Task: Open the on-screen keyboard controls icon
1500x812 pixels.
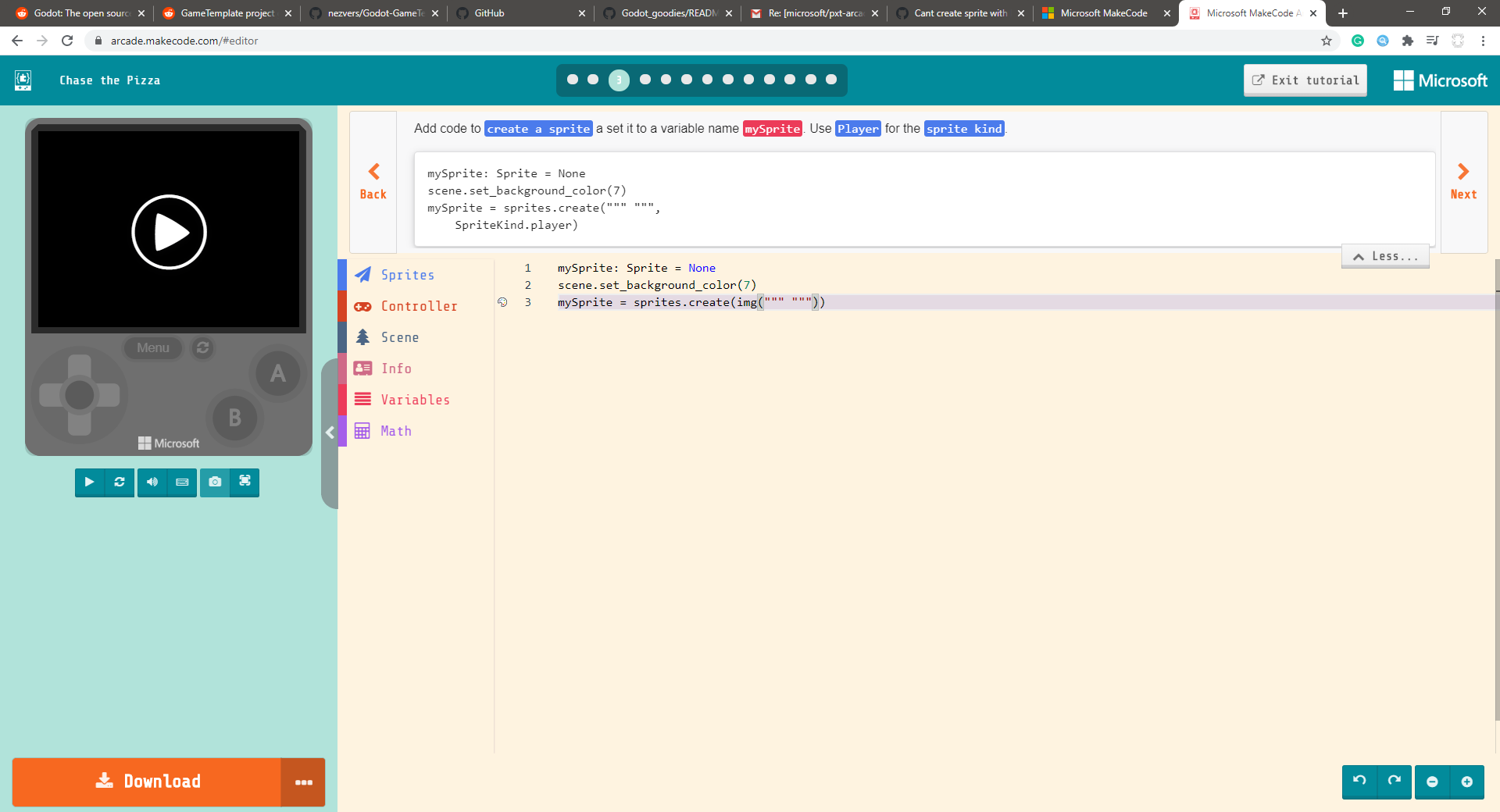Action: (x=182, y=483)
